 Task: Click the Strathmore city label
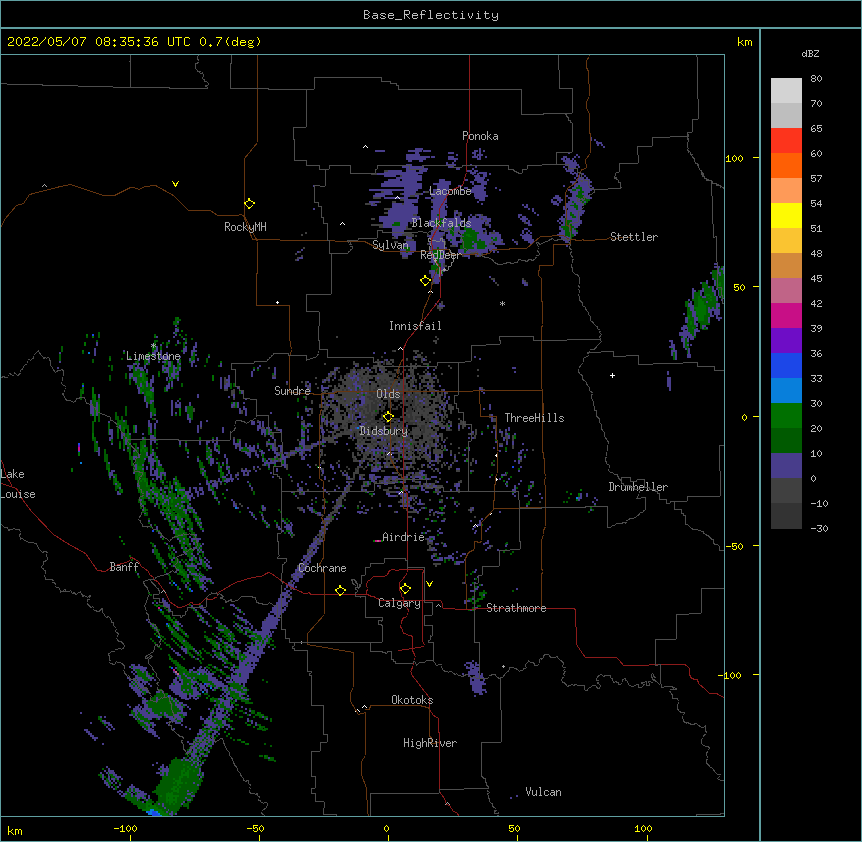[516, 608]
